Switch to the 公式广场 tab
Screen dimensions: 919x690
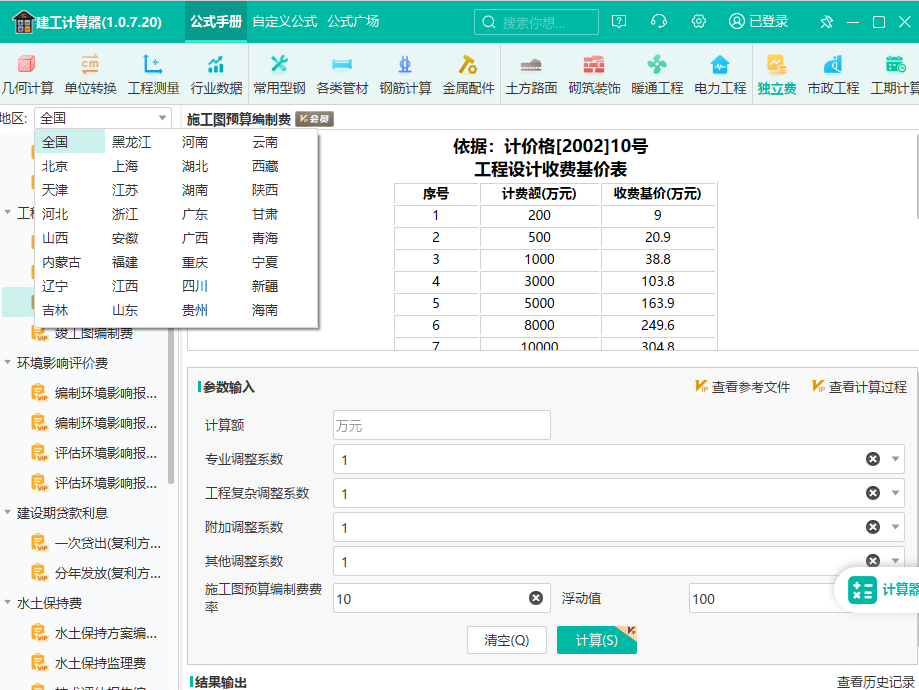pos(353,22)
